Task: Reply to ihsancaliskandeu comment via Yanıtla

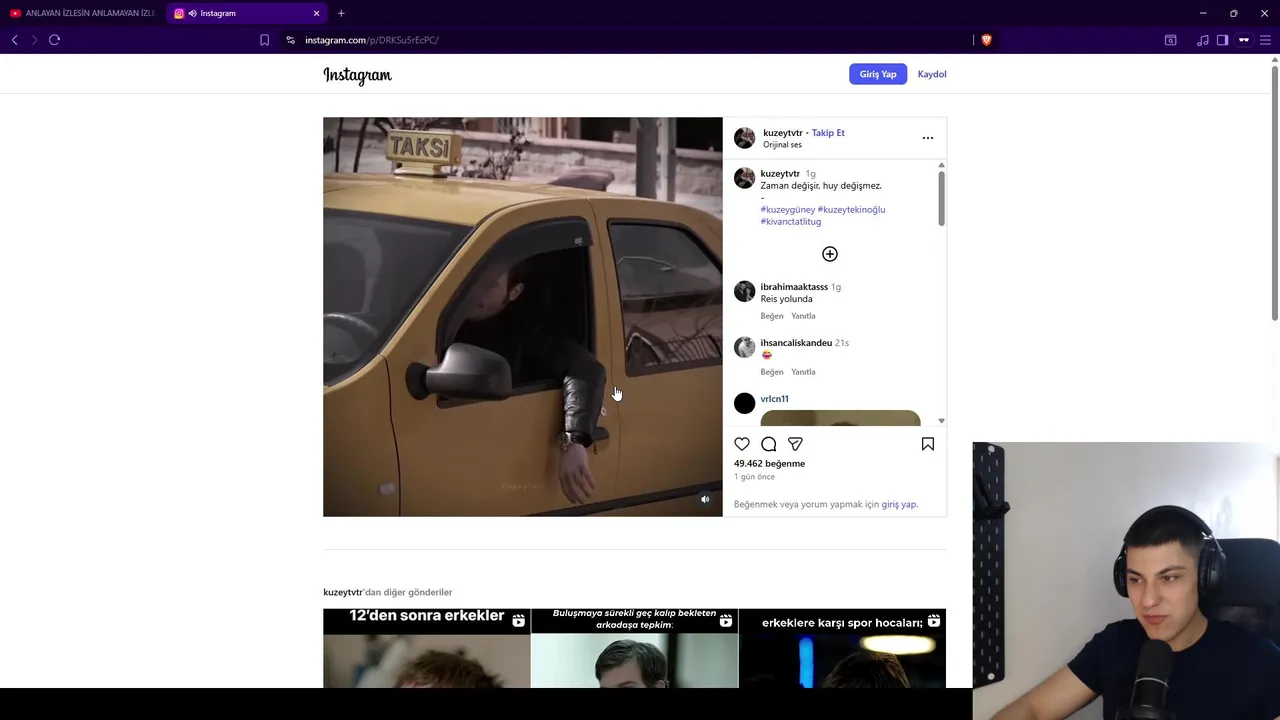Action: pos(803,372)
